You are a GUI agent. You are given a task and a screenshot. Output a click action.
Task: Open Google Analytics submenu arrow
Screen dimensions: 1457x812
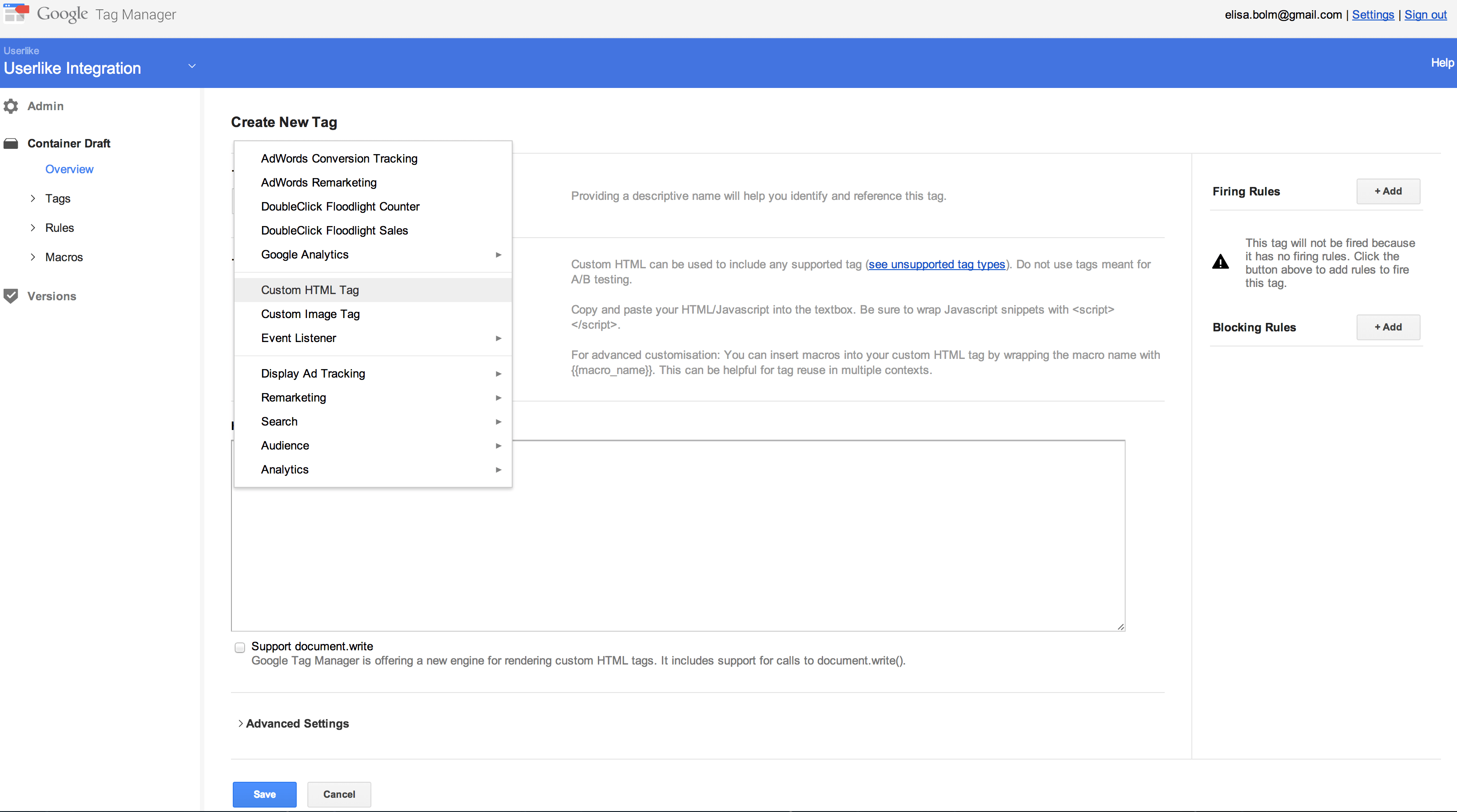pyautogui.click(x=498, y=255)
